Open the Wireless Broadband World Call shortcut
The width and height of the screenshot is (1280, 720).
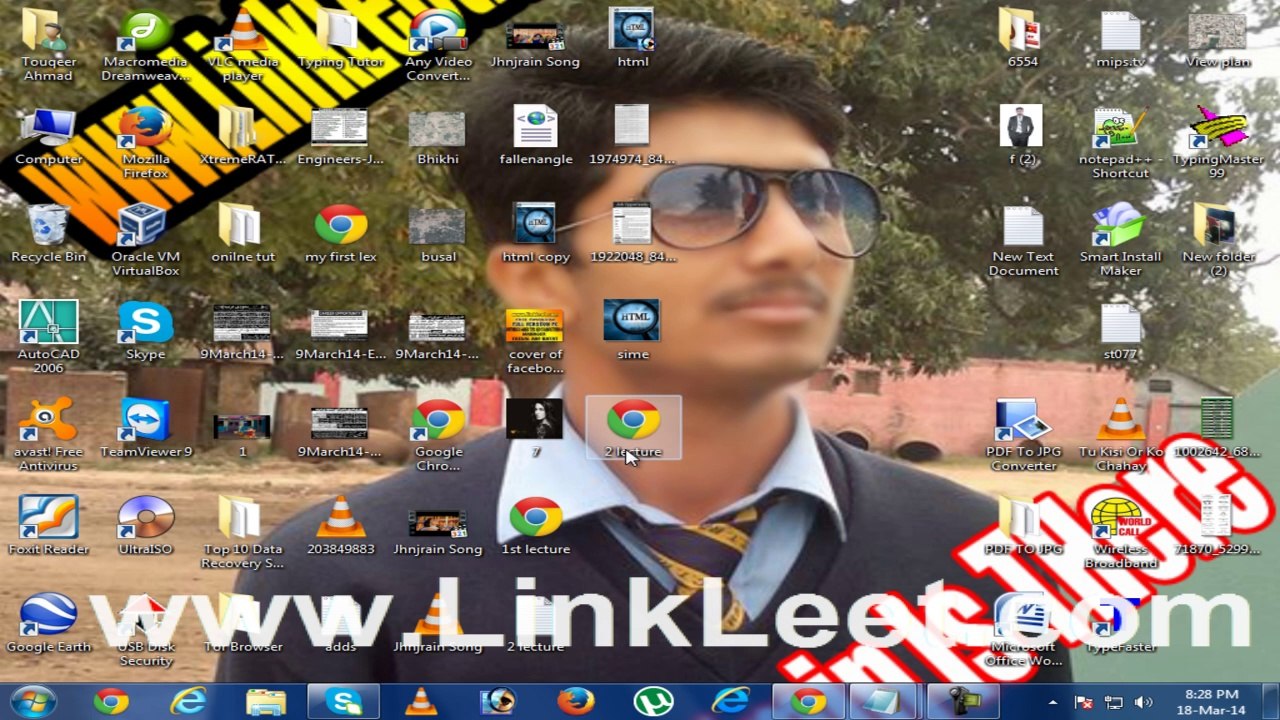click(x=1120, y=533)
